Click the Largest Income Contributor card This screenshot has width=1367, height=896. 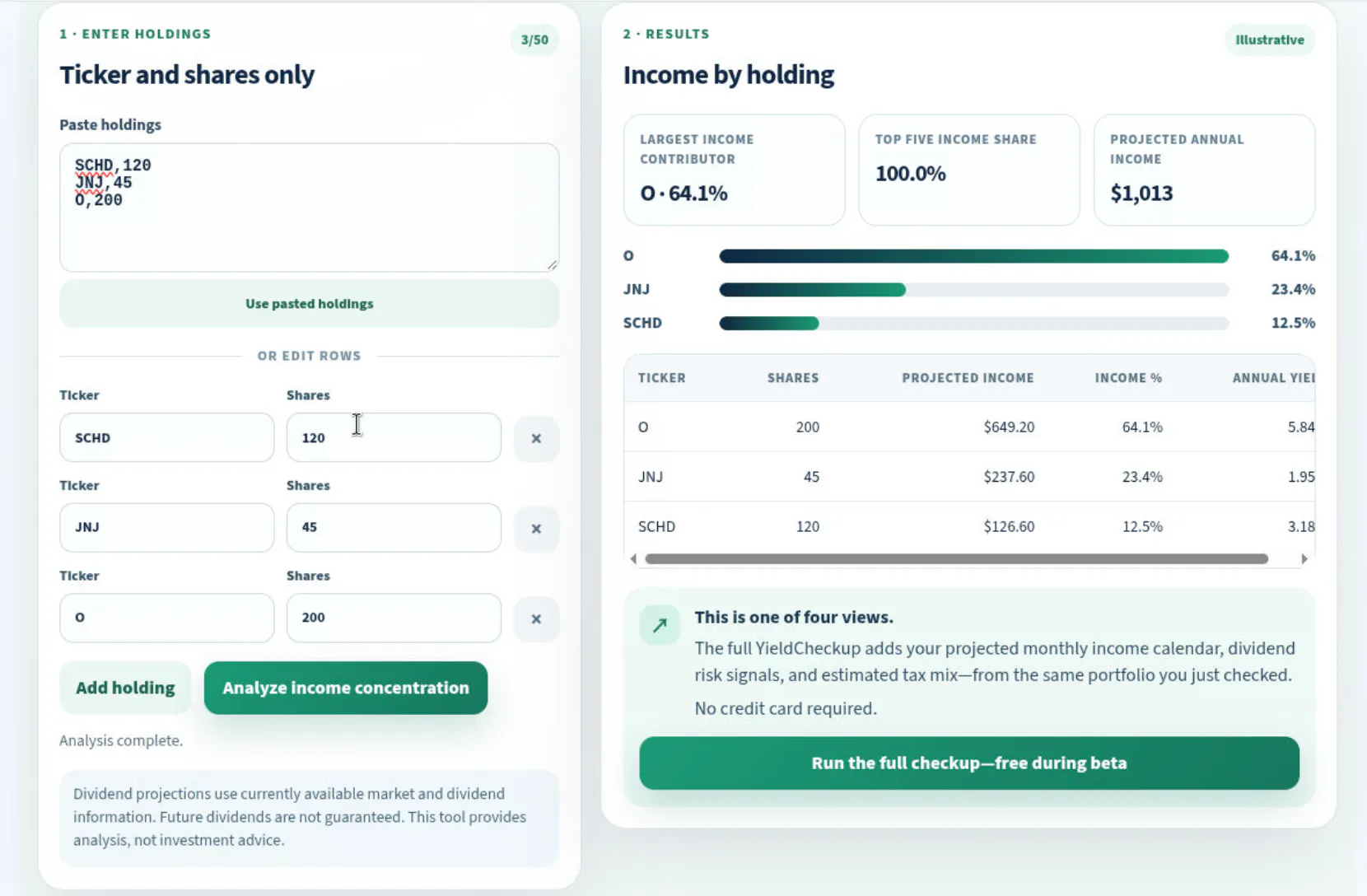click(x=734, y=170)
